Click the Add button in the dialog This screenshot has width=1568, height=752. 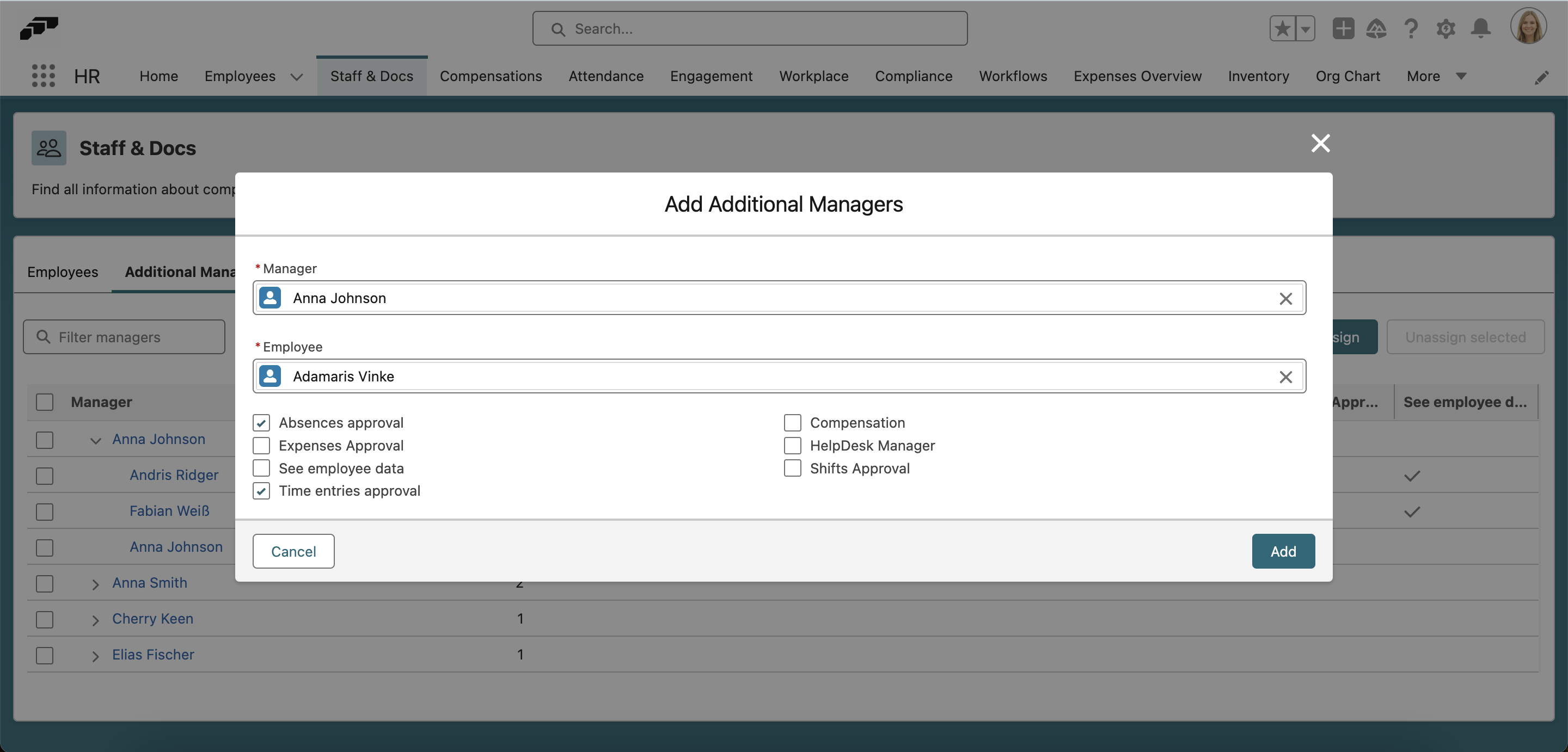pyautogui.click(x=1283, y=551)
